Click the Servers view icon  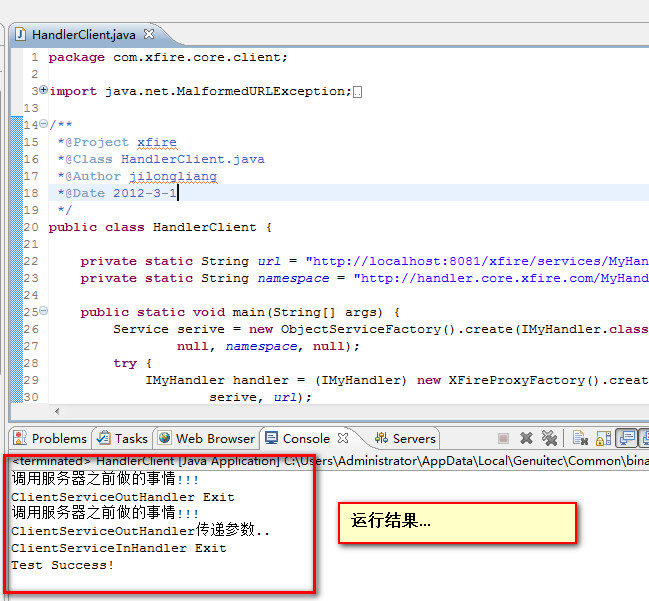[x=381, y=438]
